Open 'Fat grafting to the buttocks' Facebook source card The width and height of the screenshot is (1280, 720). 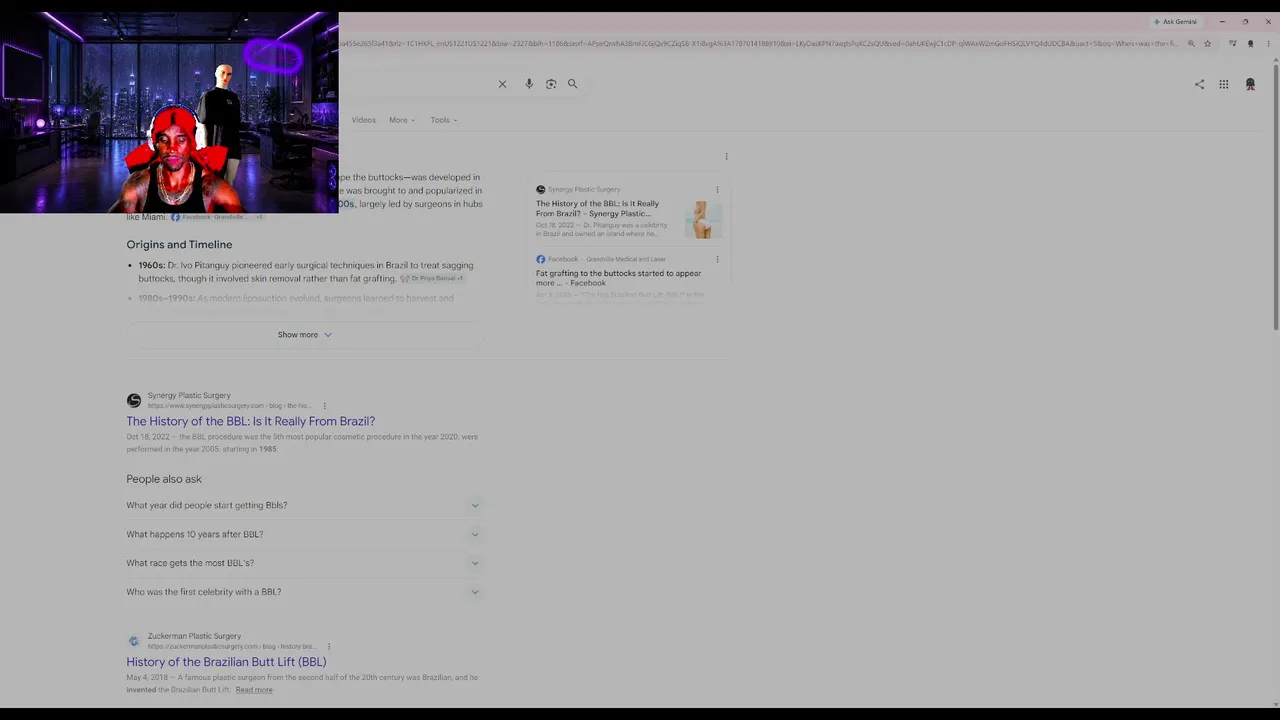[x=618, y=278]
